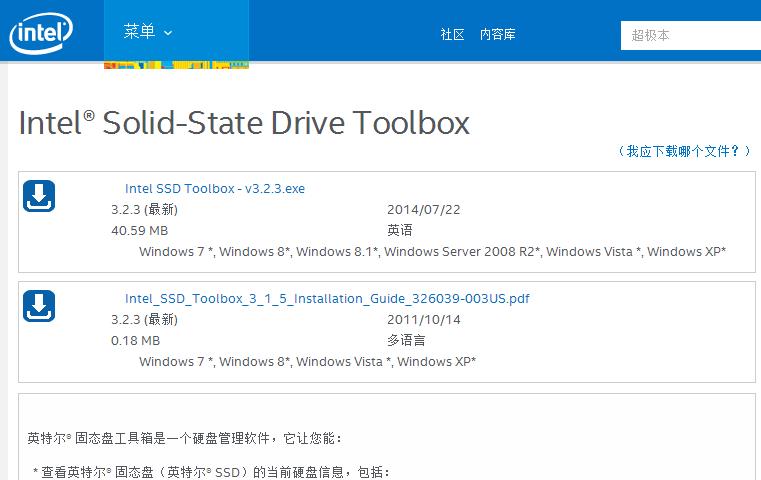Select the file size 0.18 MB
The image size is (761, 480).
point(135,341)
